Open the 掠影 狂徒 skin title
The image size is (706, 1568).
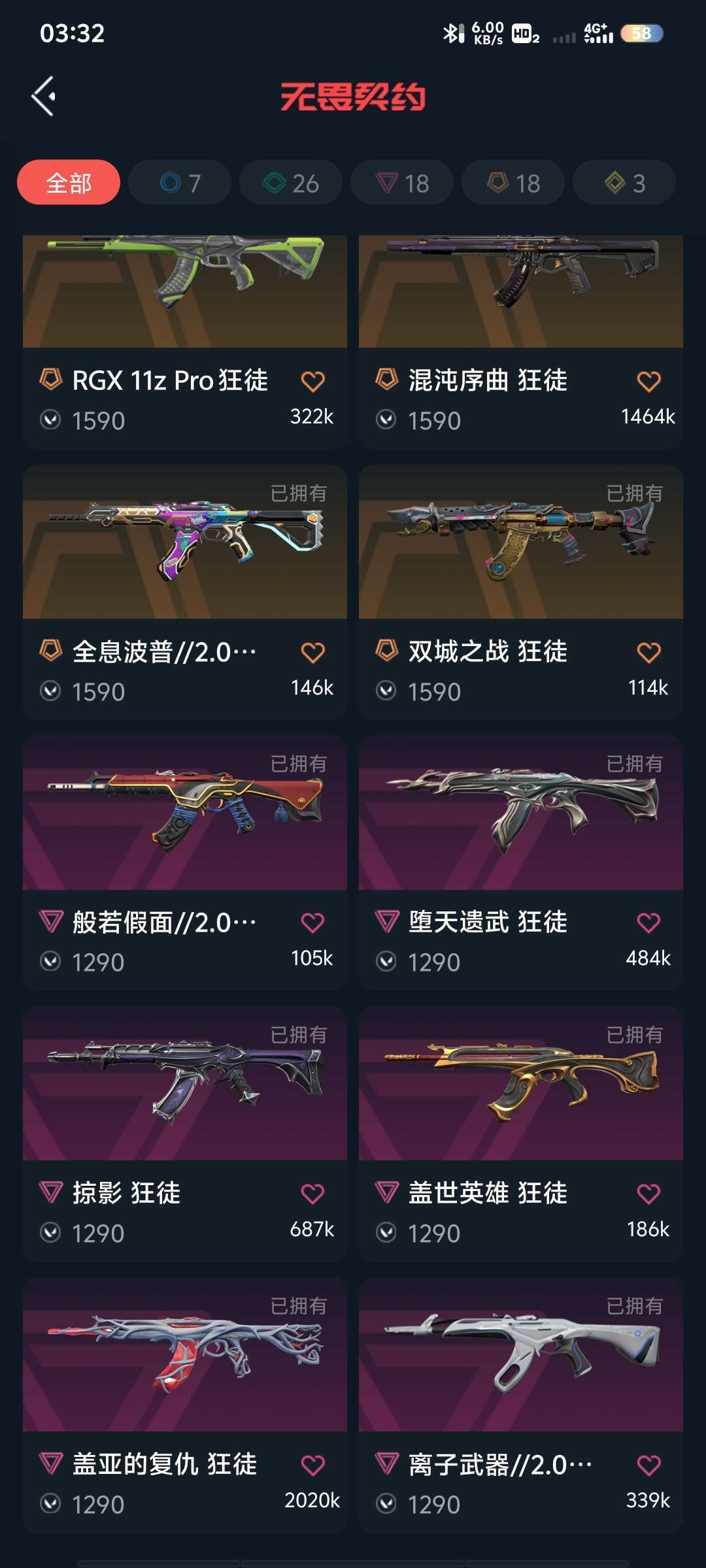click(x=126, y=1193)
